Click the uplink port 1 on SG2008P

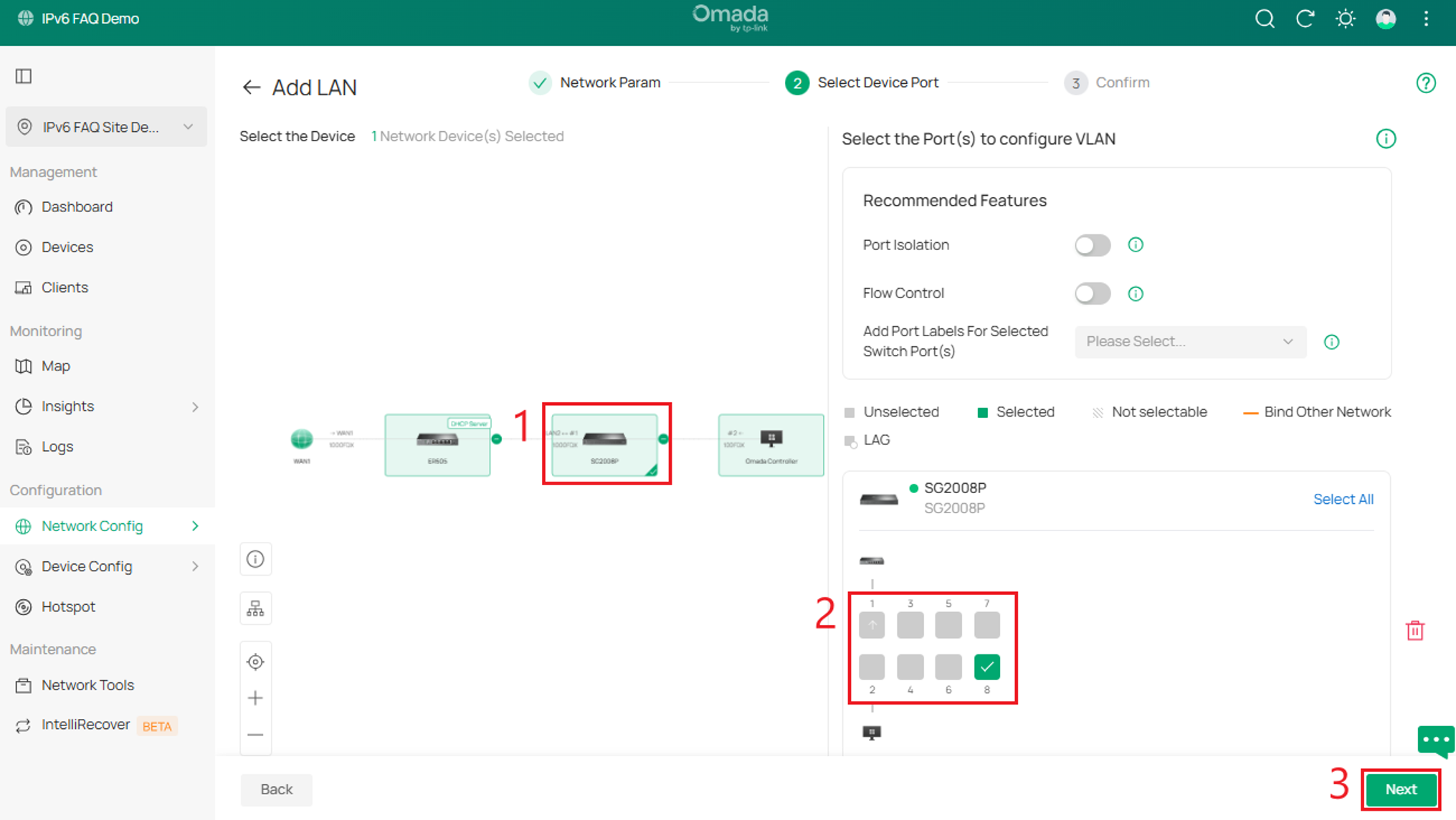[x=872, y=625]
